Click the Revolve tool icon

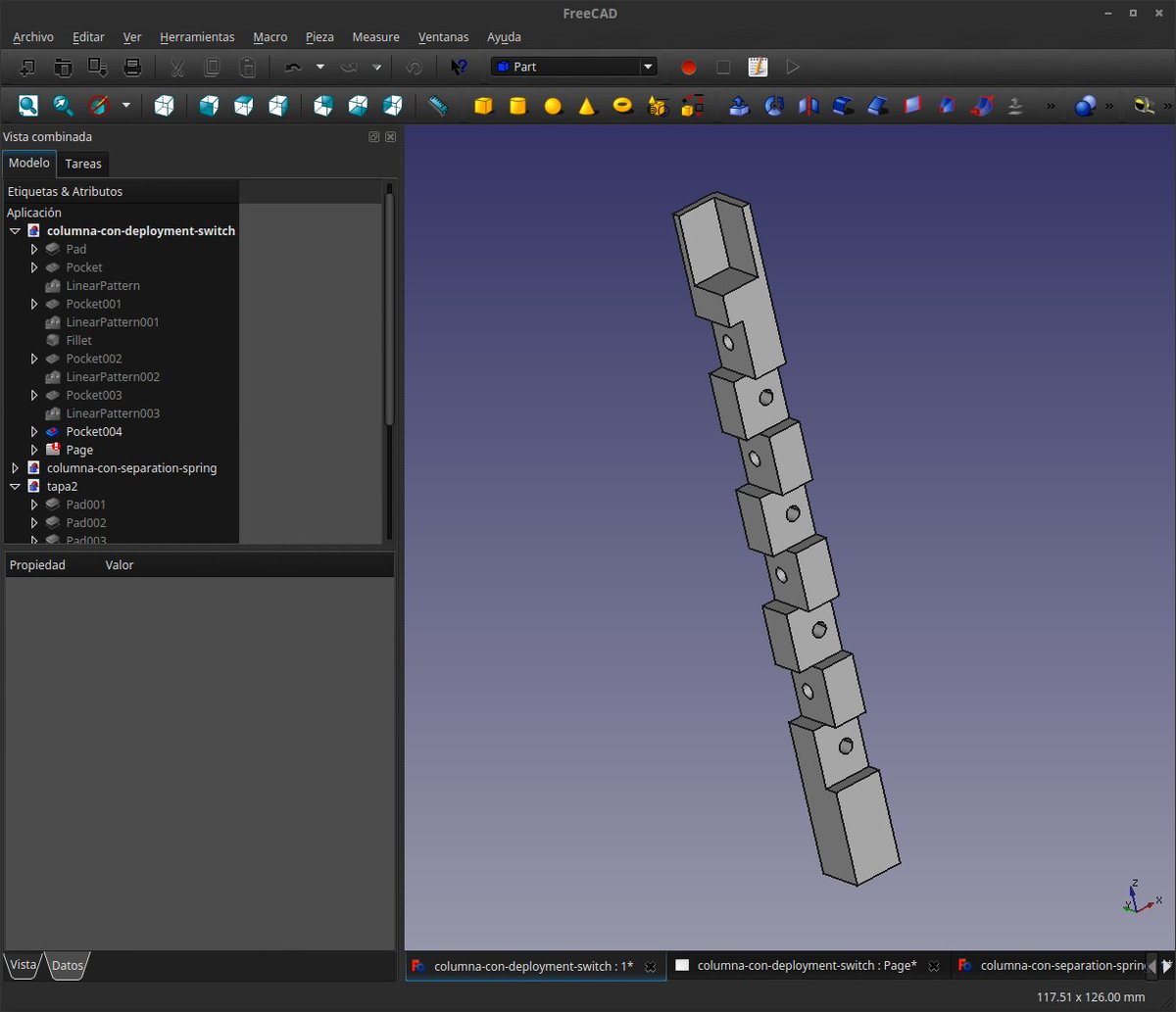(x=774, y=105)
